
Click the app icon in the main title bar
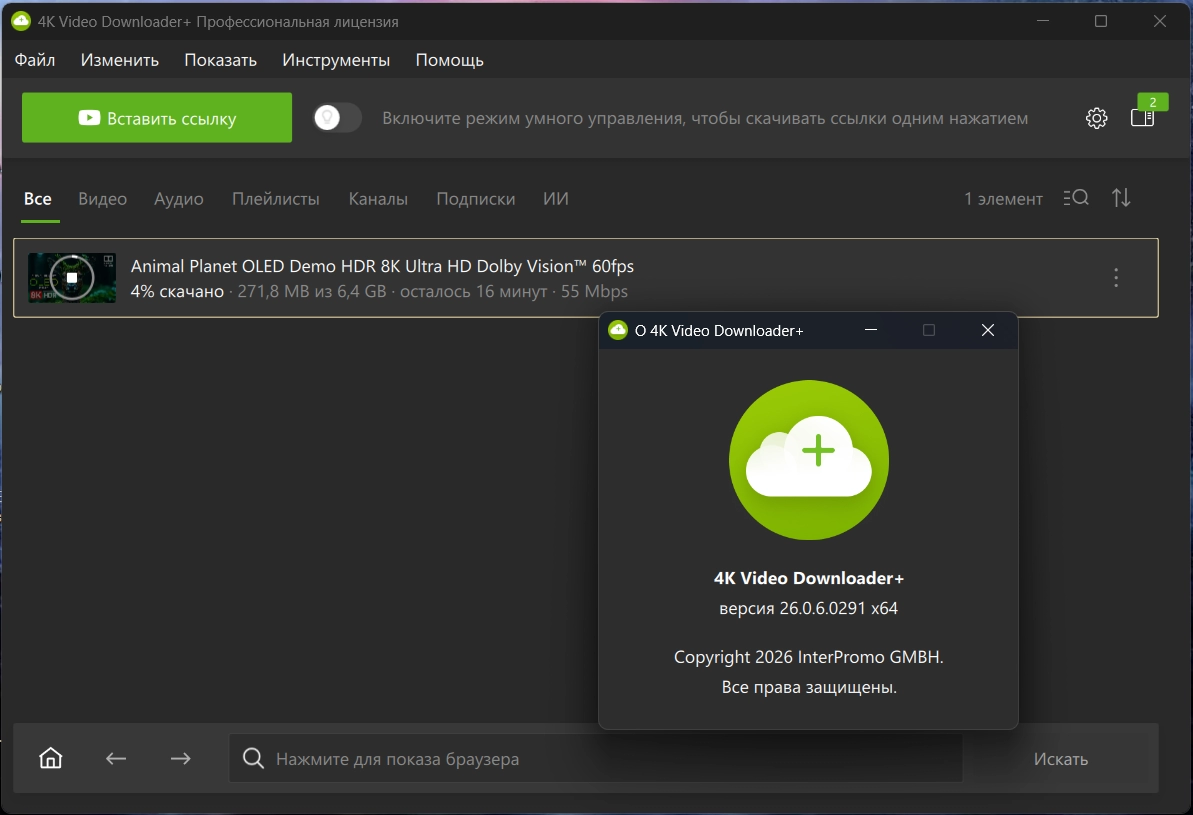click(x=21, y=21)
